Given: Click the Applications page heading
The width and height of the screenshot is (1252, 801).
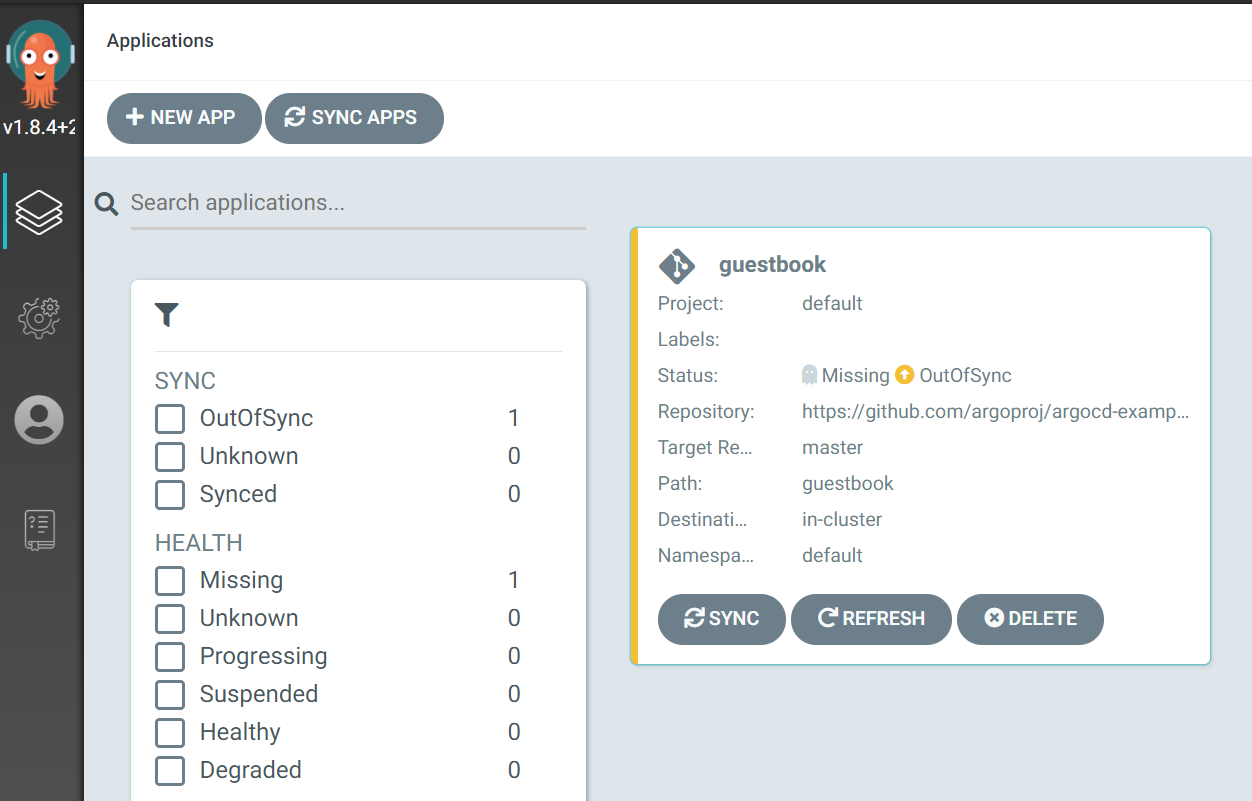Looking at the screenshot, I should coord(160,41).
